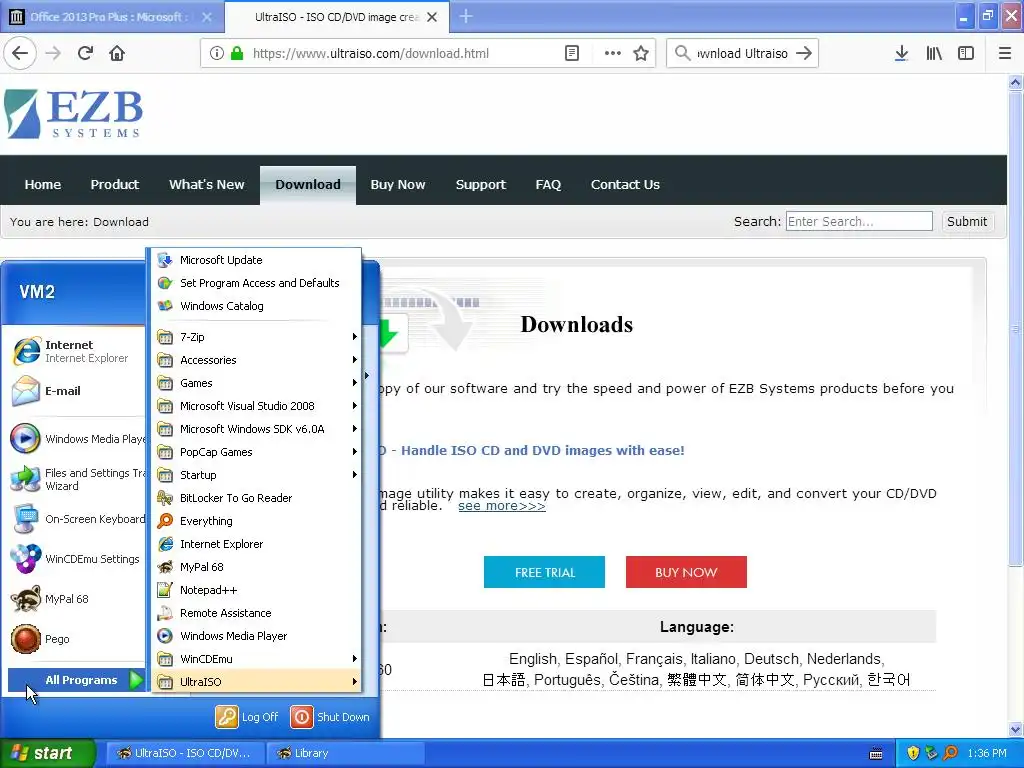Open the browser home page
The width and height of the screenshot is (1024, 768).
point(117,53)
